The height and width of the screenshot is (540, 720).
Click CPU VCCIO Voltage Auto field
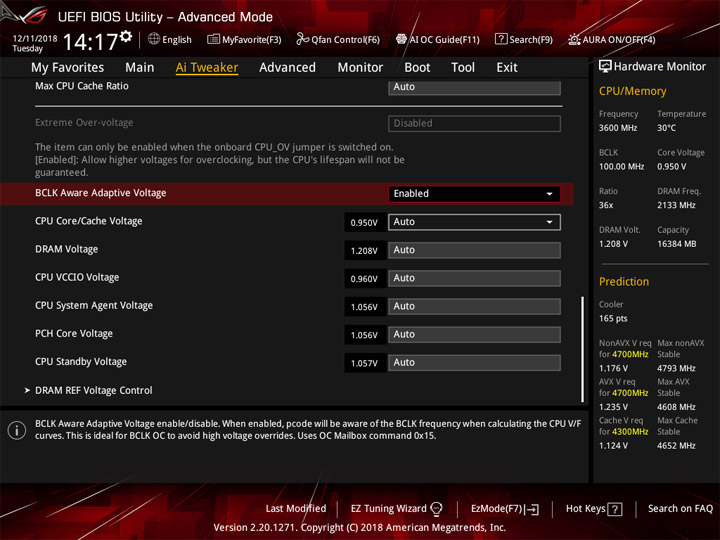coord(474,278)
